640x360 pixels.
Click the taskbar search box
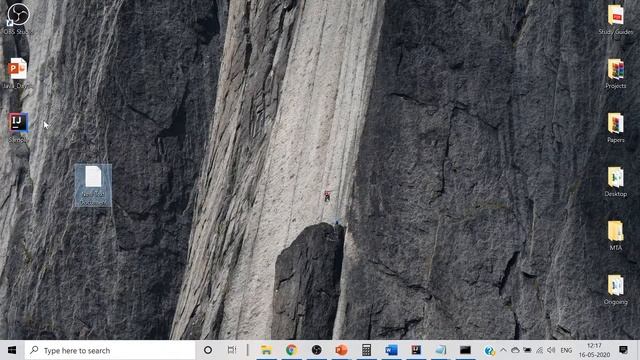pos(110,350)
